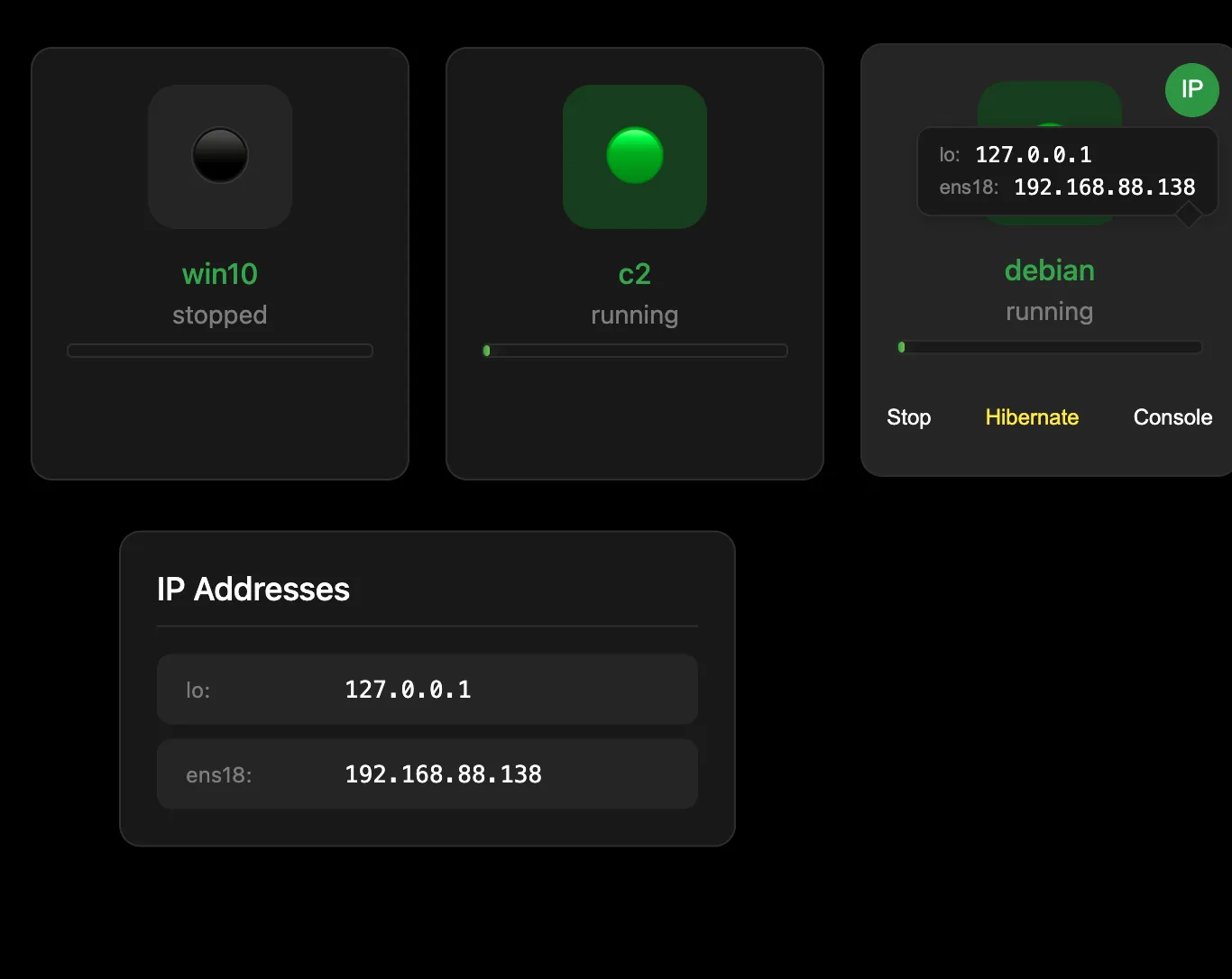This screenshot has width=1232, height=979.
Task: Stop the debian virtual machine
Action: coord(908,417)
